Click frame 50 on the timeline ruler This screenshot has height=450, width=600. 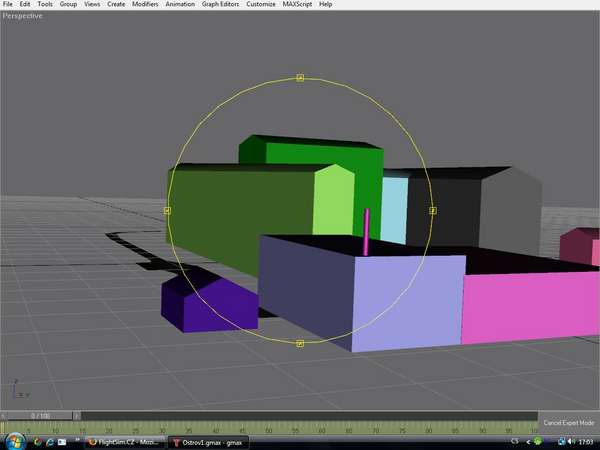(x=269, y=430)
